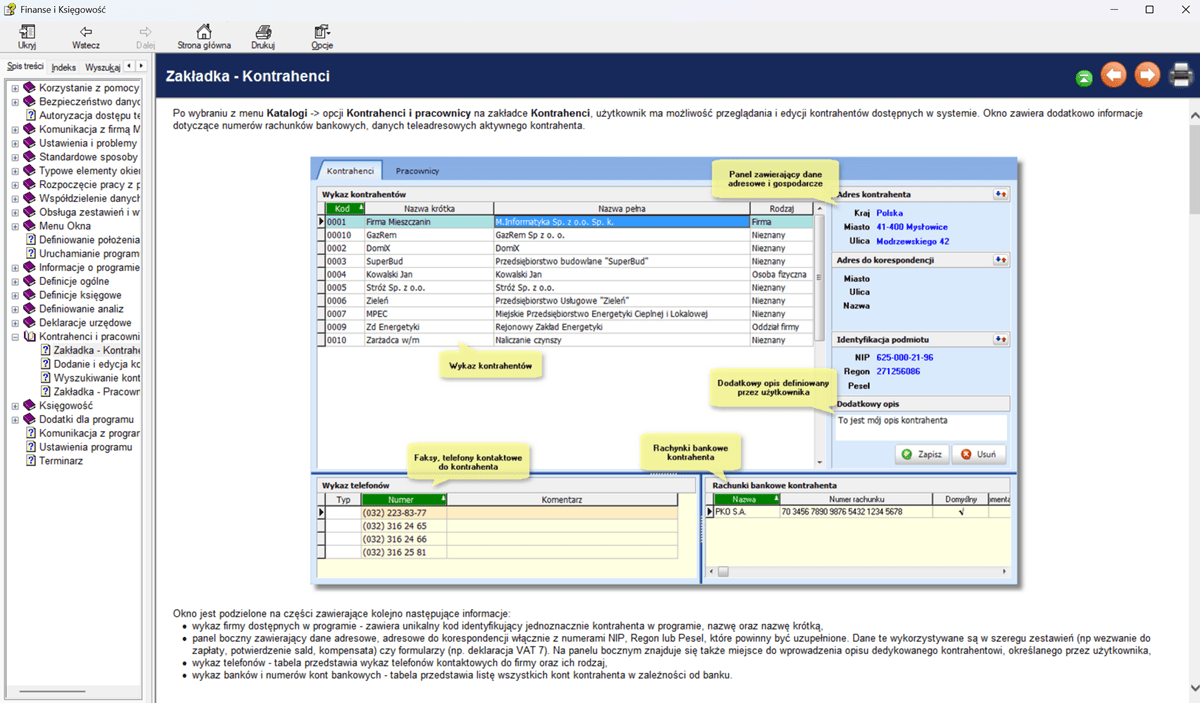The image size is (1200, 703).
Task: Click the page icon beside Definiowanie położenia
Action: point(31,240)
